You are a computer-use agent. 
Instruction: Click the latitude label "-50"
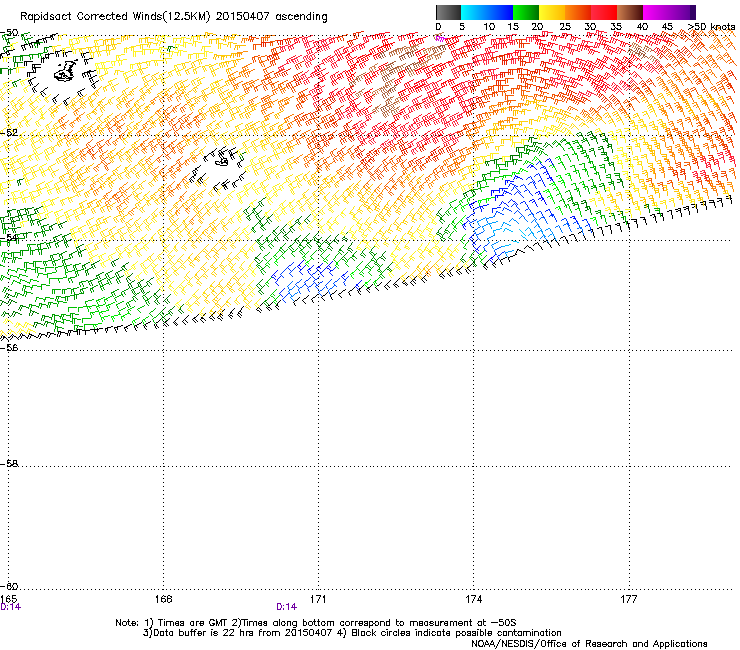click(9, 33)
